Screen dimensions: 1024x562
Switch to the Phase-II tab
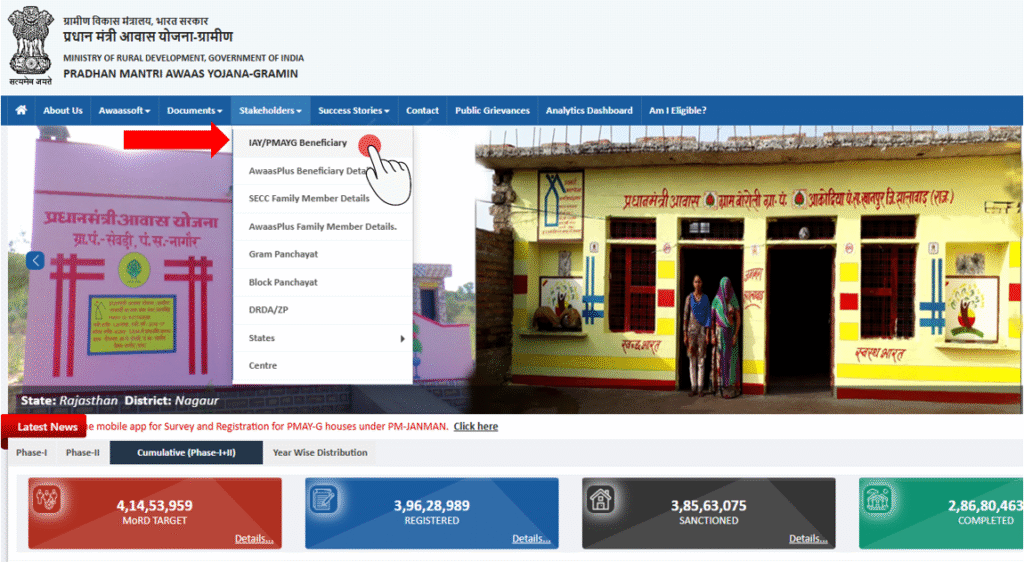(x=83, y=453)
